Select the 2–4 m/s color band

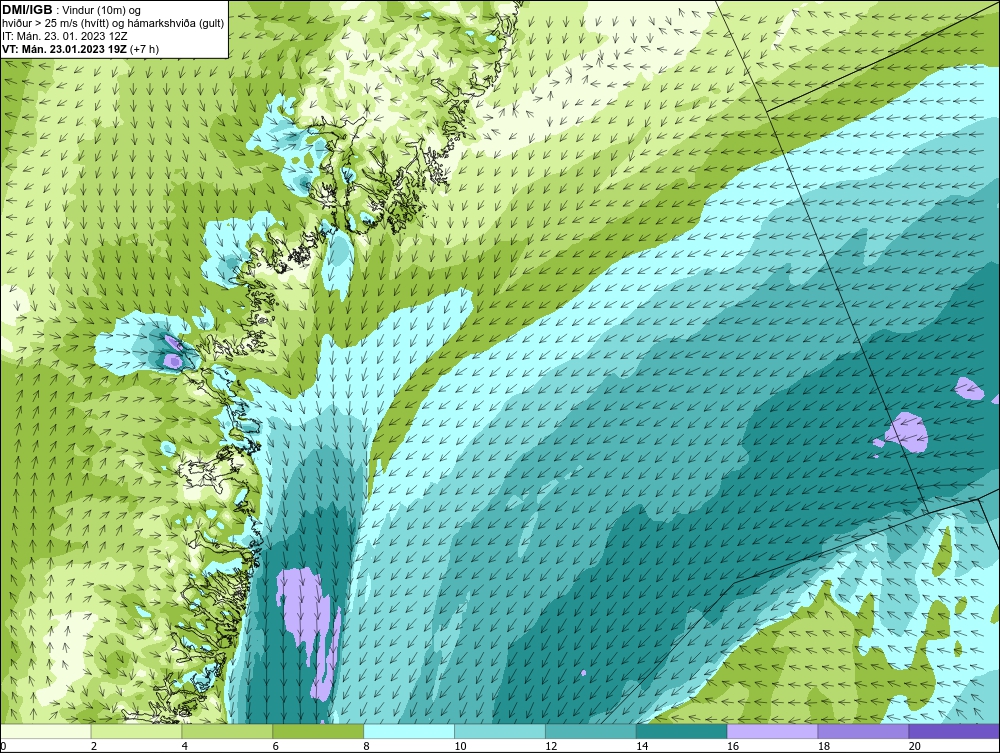[x=136, y=731]
